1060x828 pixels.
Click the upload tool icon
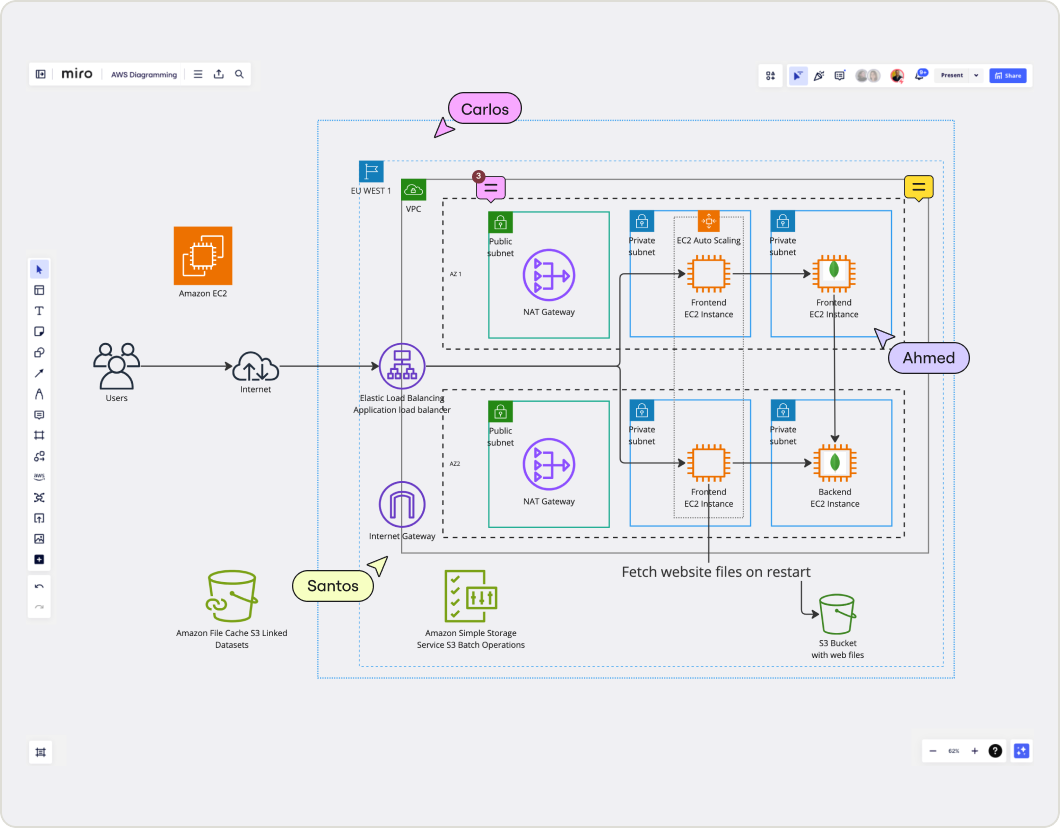(x=39, y=518)
